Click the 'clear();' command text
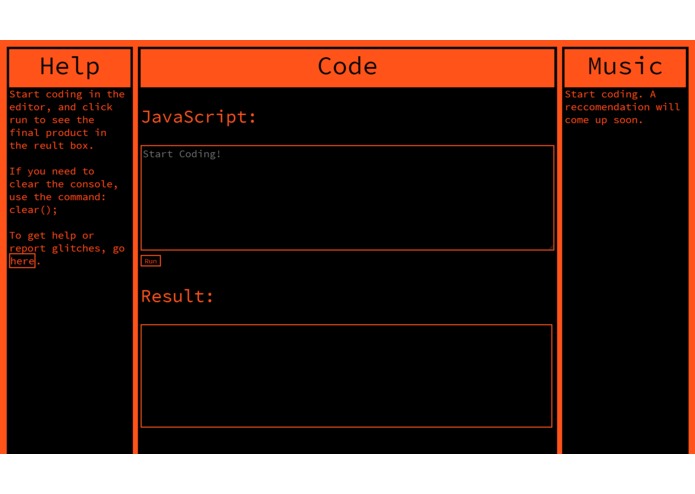Viewport: 695px width, 494px height. point(33,210)
